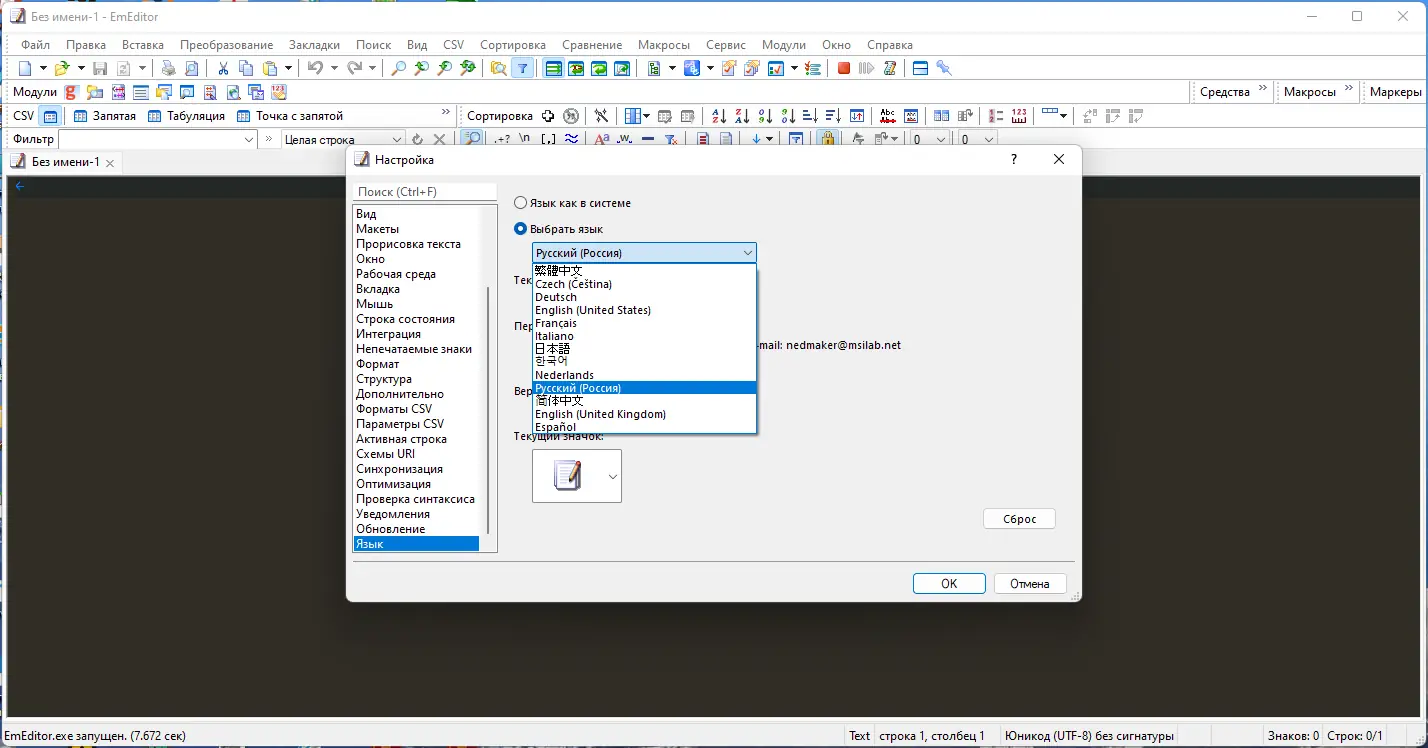
Task: Click the refresh filter icon
Action: point(417,140)
